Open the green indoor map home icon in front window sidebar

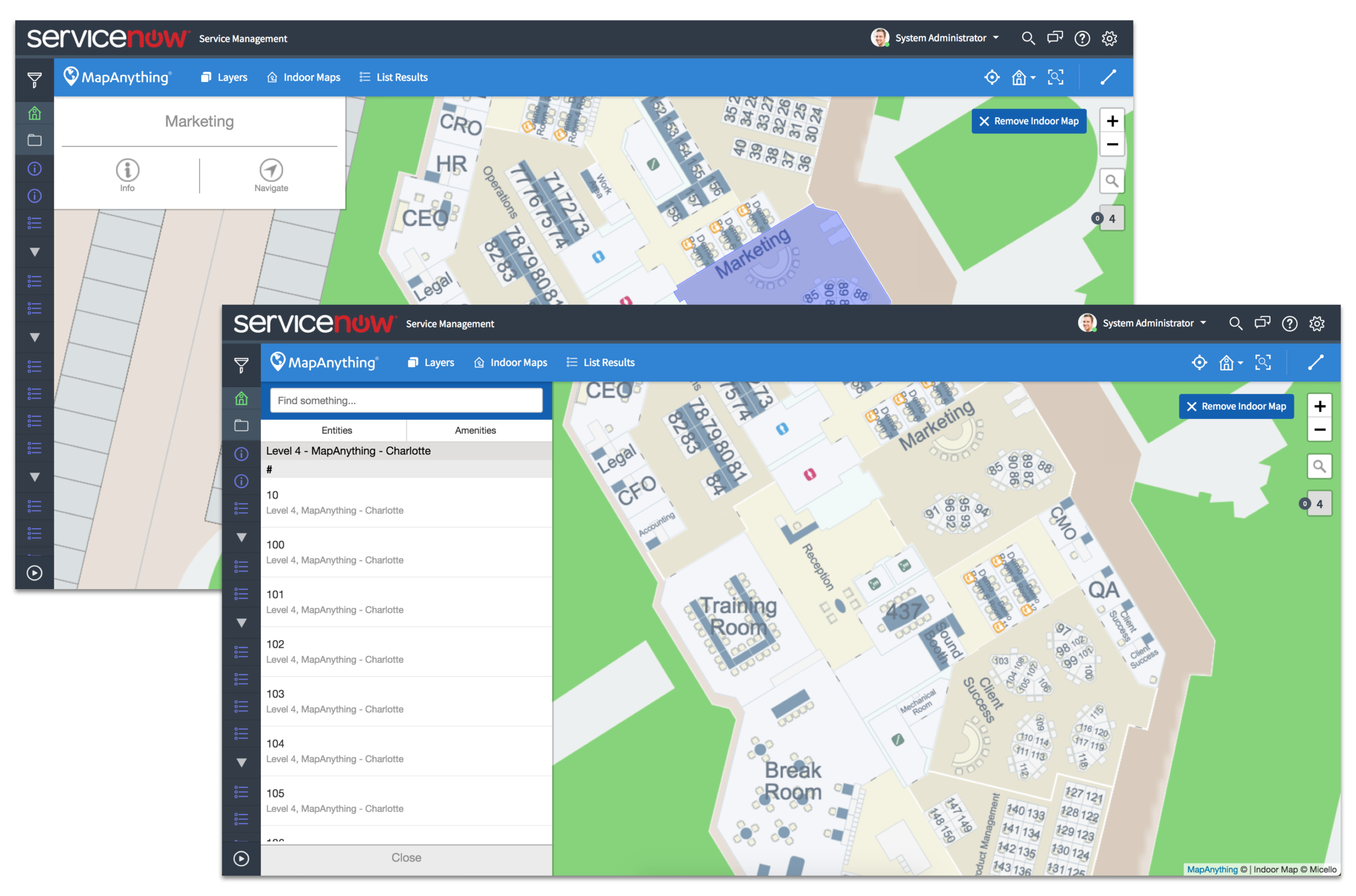coord(241,398)
